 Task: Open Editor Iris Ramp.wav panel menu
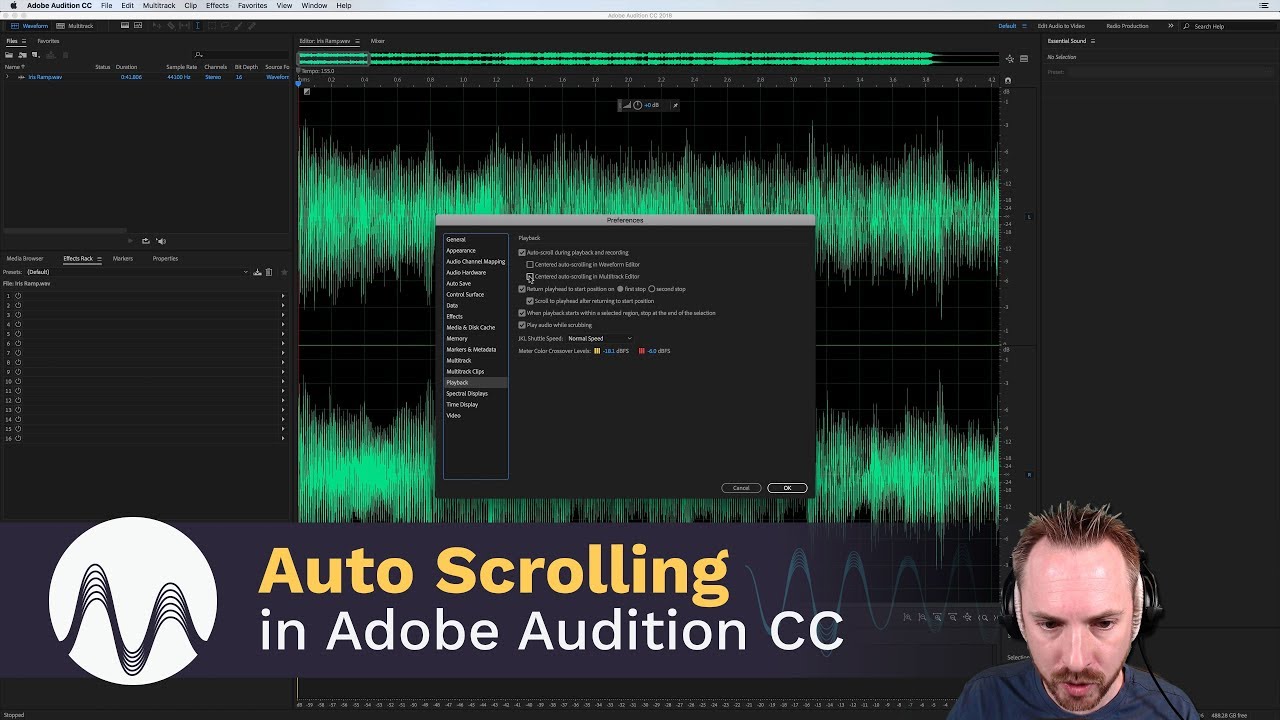(x=357, y=41)
